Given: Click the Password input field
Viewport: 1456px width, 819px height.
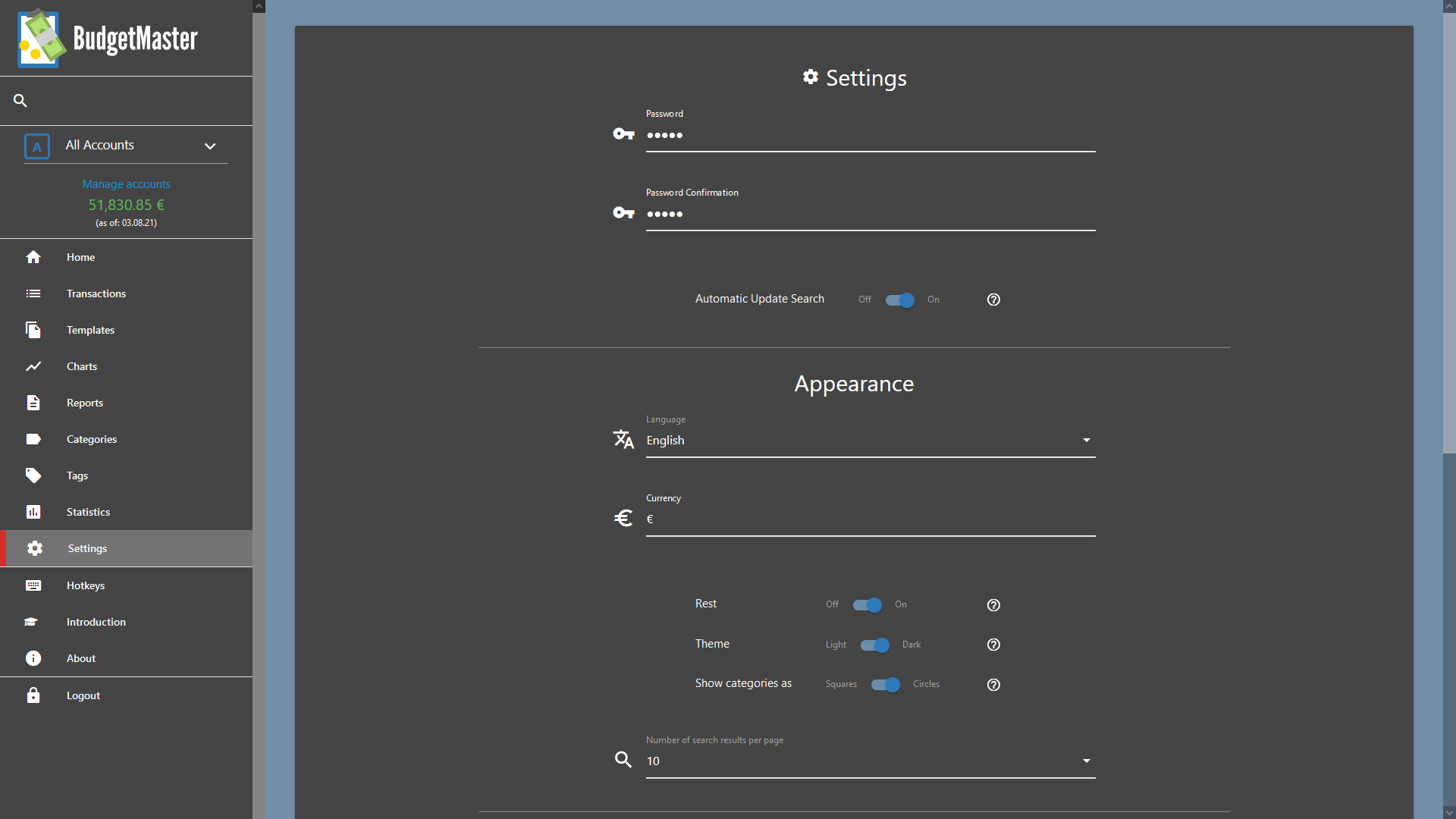Looking at the screenshot, I should [x=871, y=135].
